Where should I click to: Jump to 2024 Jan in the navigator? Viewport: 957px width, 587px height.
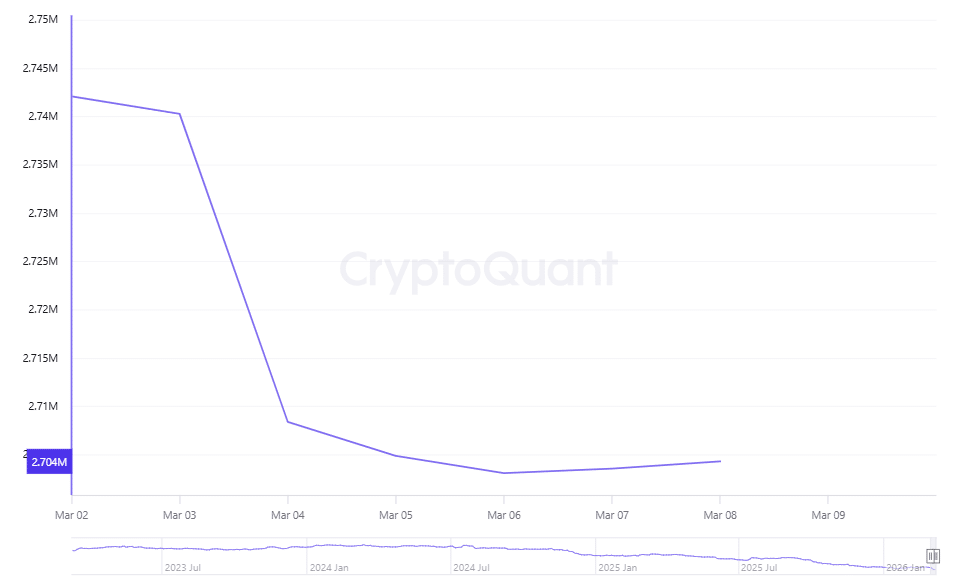328,567
